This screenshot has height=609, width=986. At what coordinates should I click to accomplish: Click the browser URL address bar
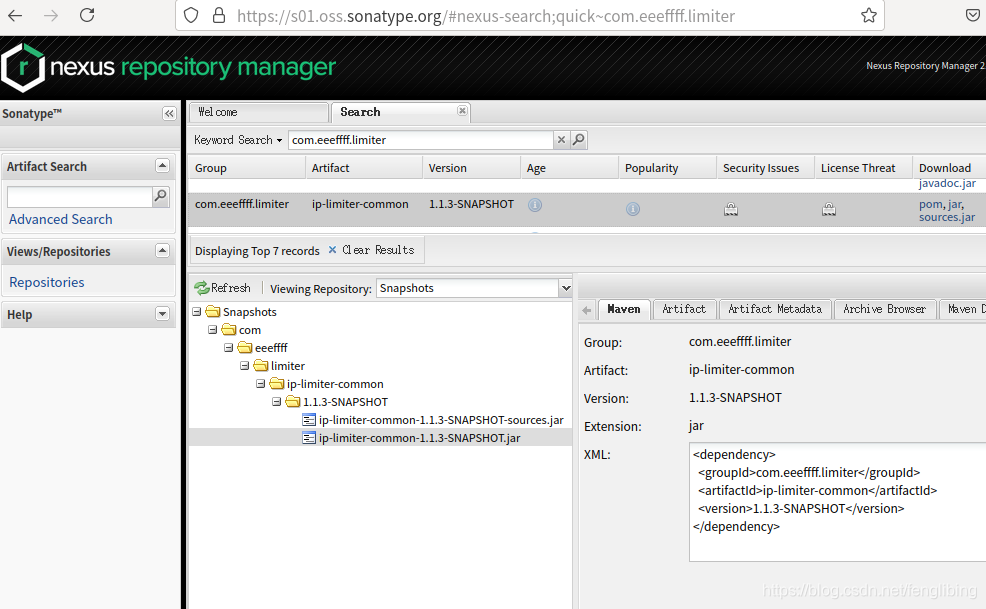(529, 16)
